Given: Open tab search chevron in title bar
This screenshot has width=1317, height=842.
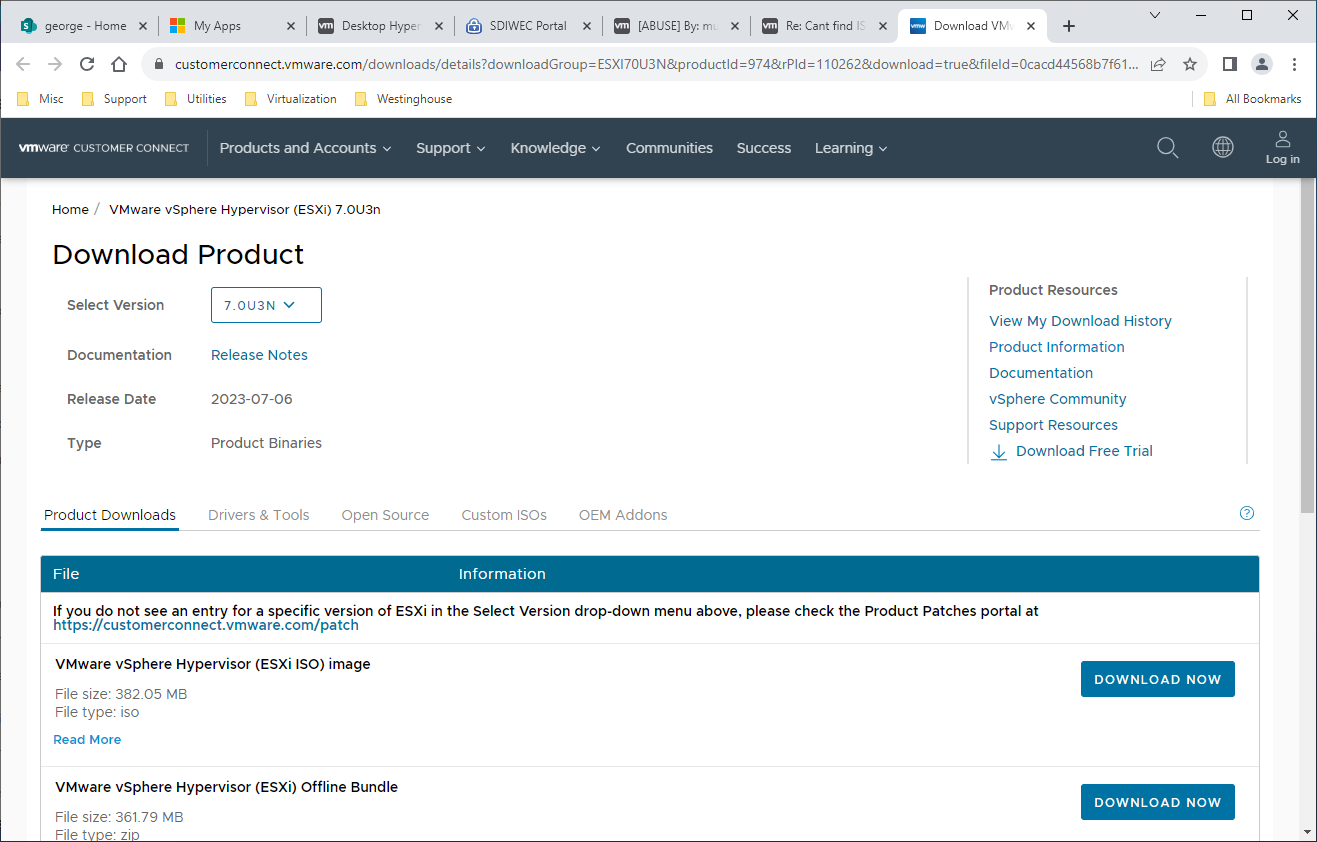Looking at the screenshot, I should (1155, 15).
